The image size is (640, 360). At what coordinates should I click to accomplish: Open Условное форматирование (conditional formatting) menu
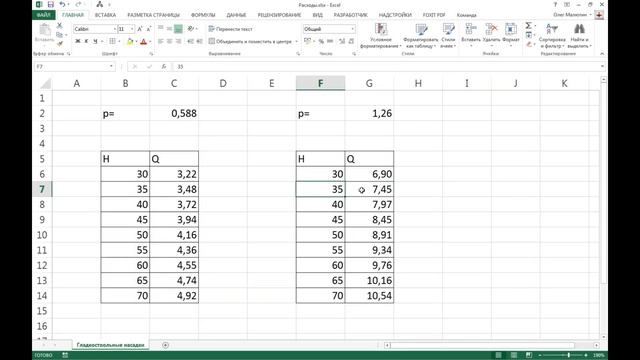[x=380, y=36]
